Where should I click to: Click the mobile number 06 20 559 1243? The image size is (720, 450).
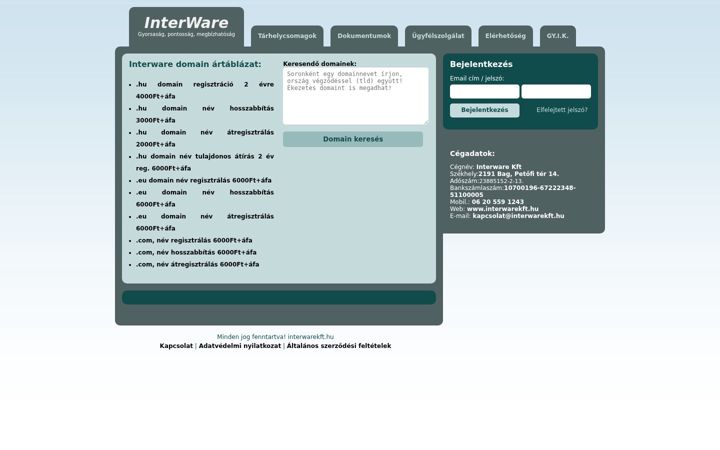(x=498, y=202)
